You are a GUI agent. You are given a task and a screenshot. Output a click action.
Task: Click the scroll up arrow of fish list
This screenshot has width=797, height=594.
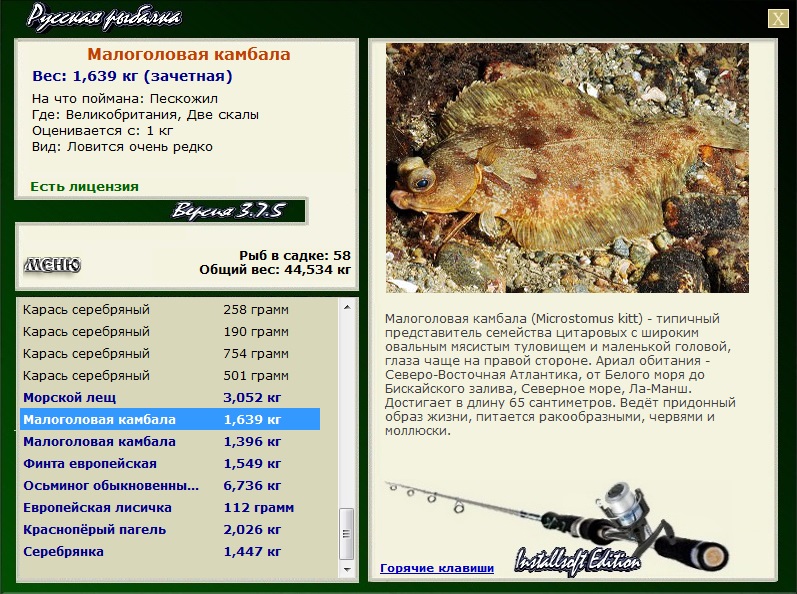tap(347, 307)
